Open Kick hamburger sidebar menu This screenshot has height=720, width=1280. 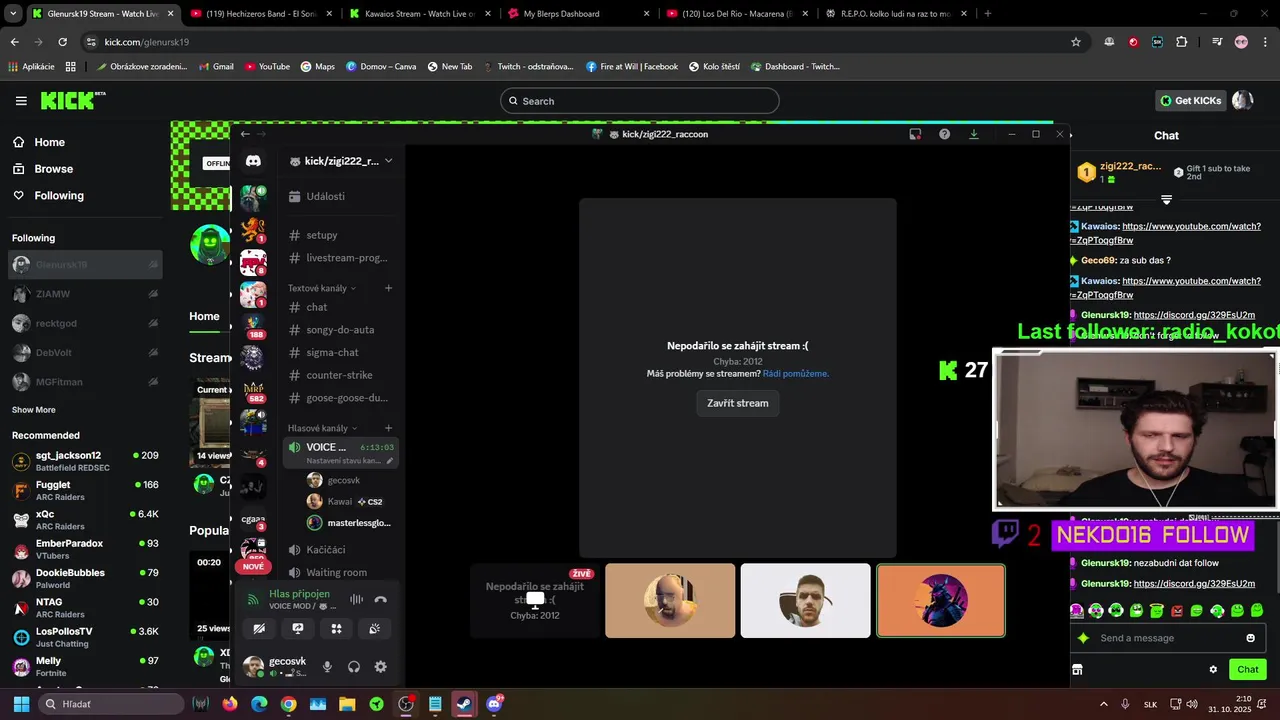click(21, 101)
